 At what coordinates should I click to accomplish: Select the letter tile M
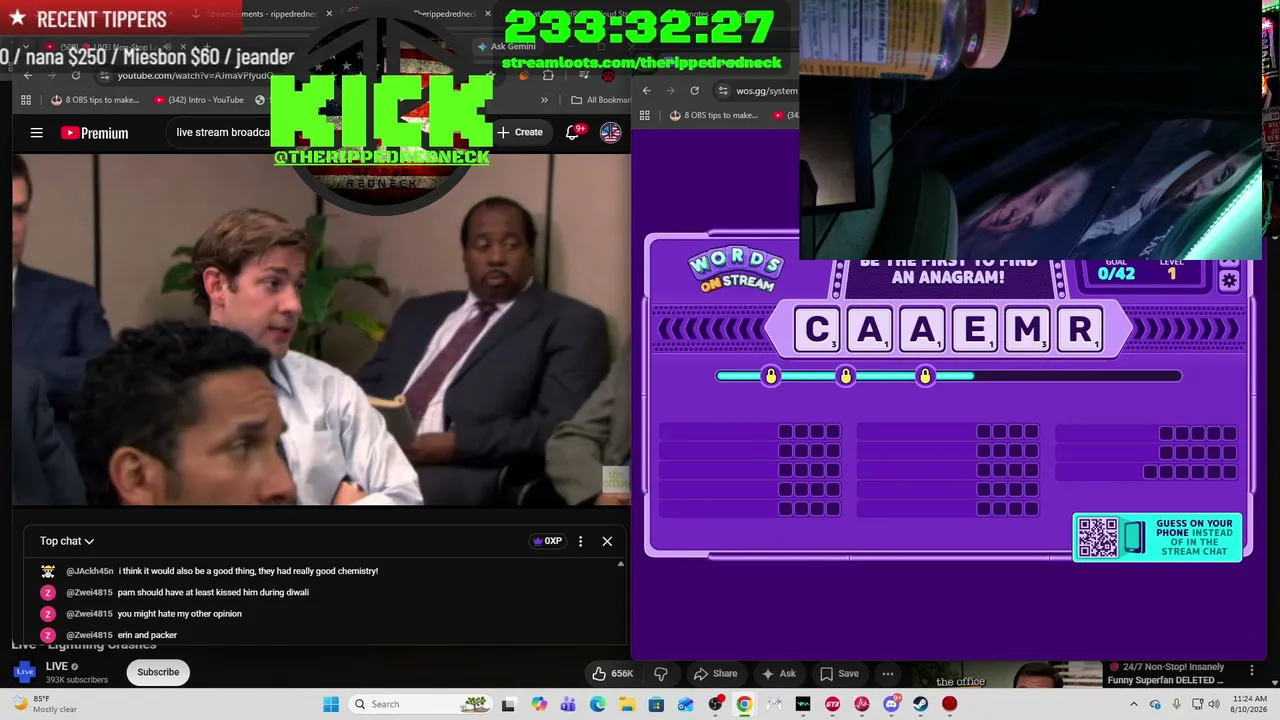point(1027,329)
